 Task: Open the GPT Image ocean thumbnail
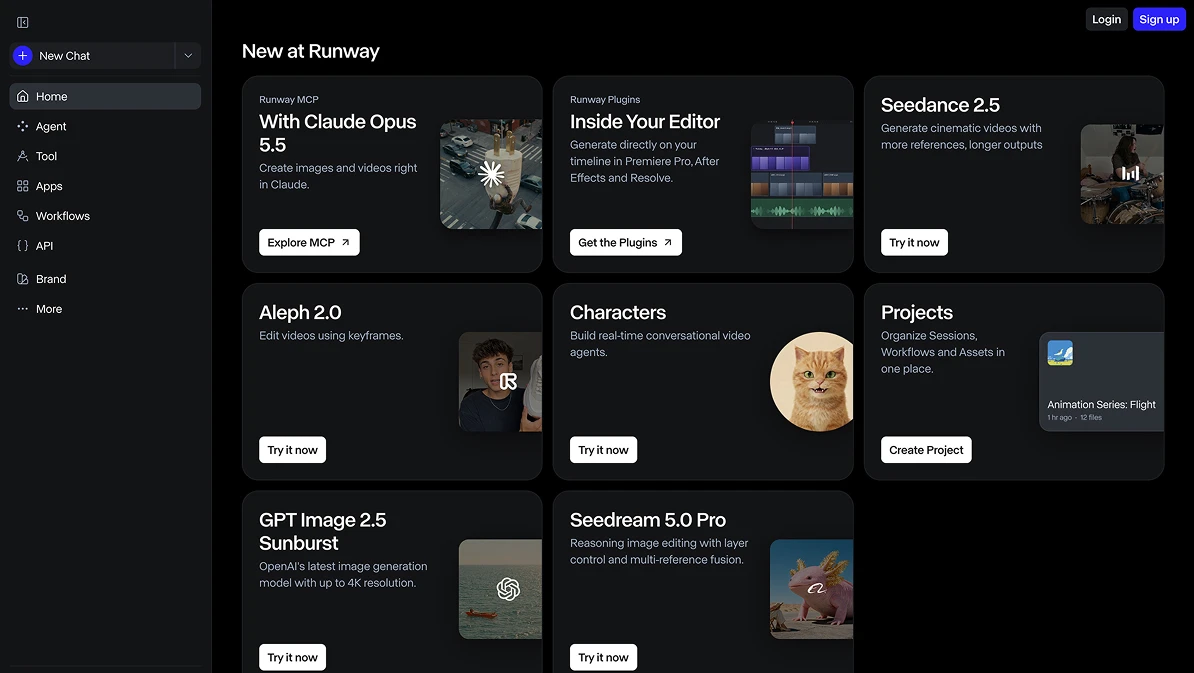(x=500, y=589)
